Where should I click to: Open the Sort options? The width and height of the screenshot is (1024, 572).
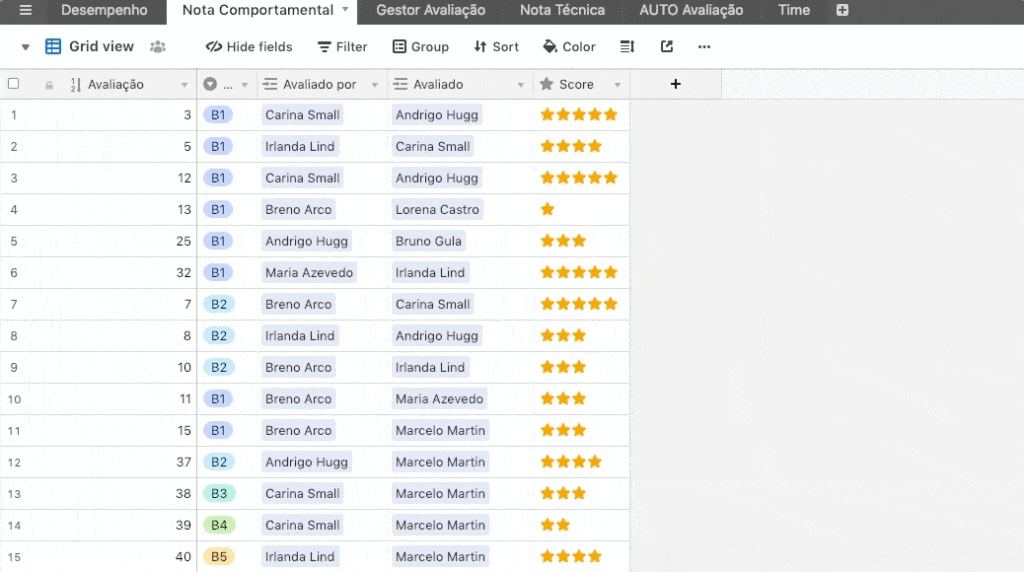click(x=496, y=46)
